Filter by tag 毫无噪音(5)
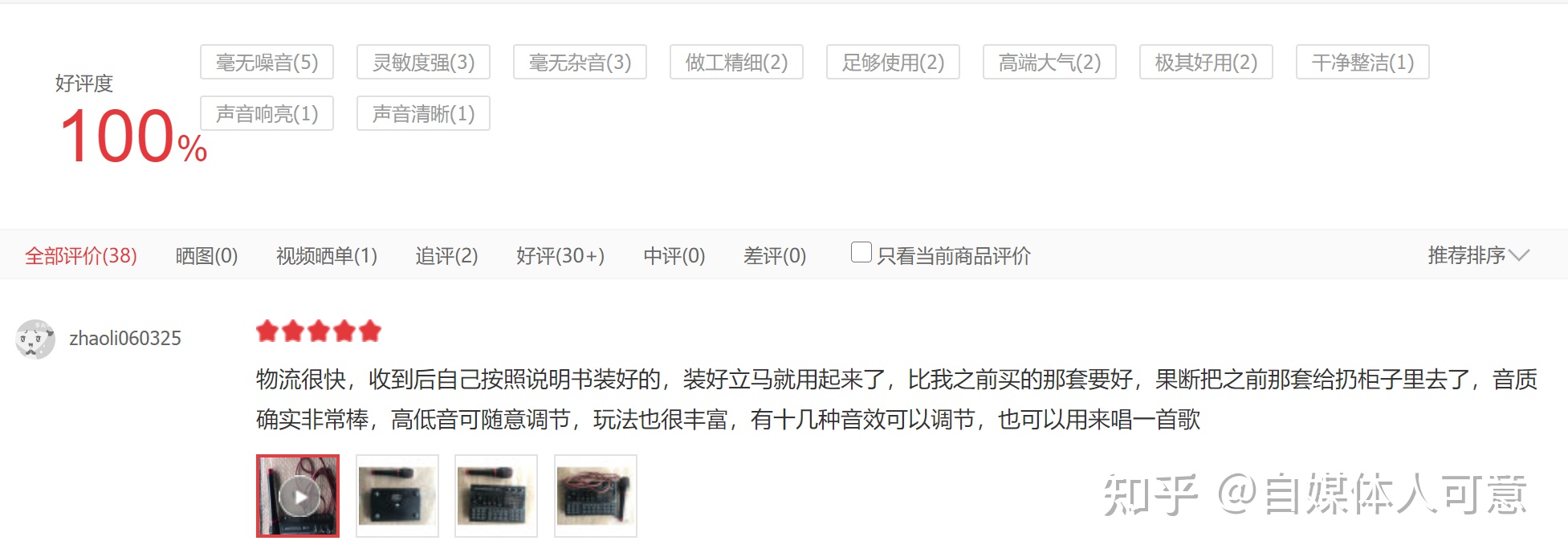This screenshot has height=557, width=1568. tap(267, 62)
